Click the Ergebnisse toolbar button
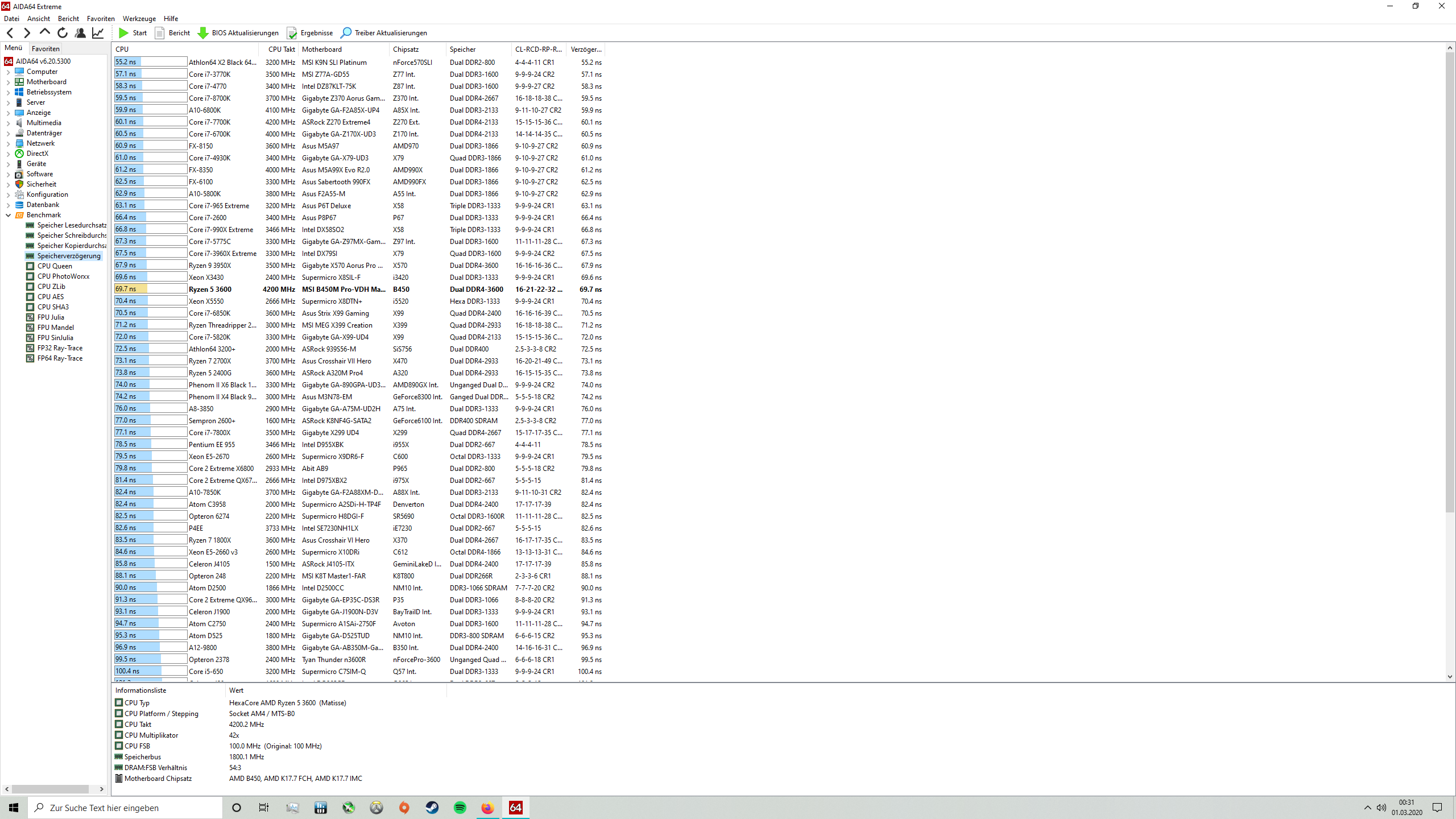 click(310, 33)
